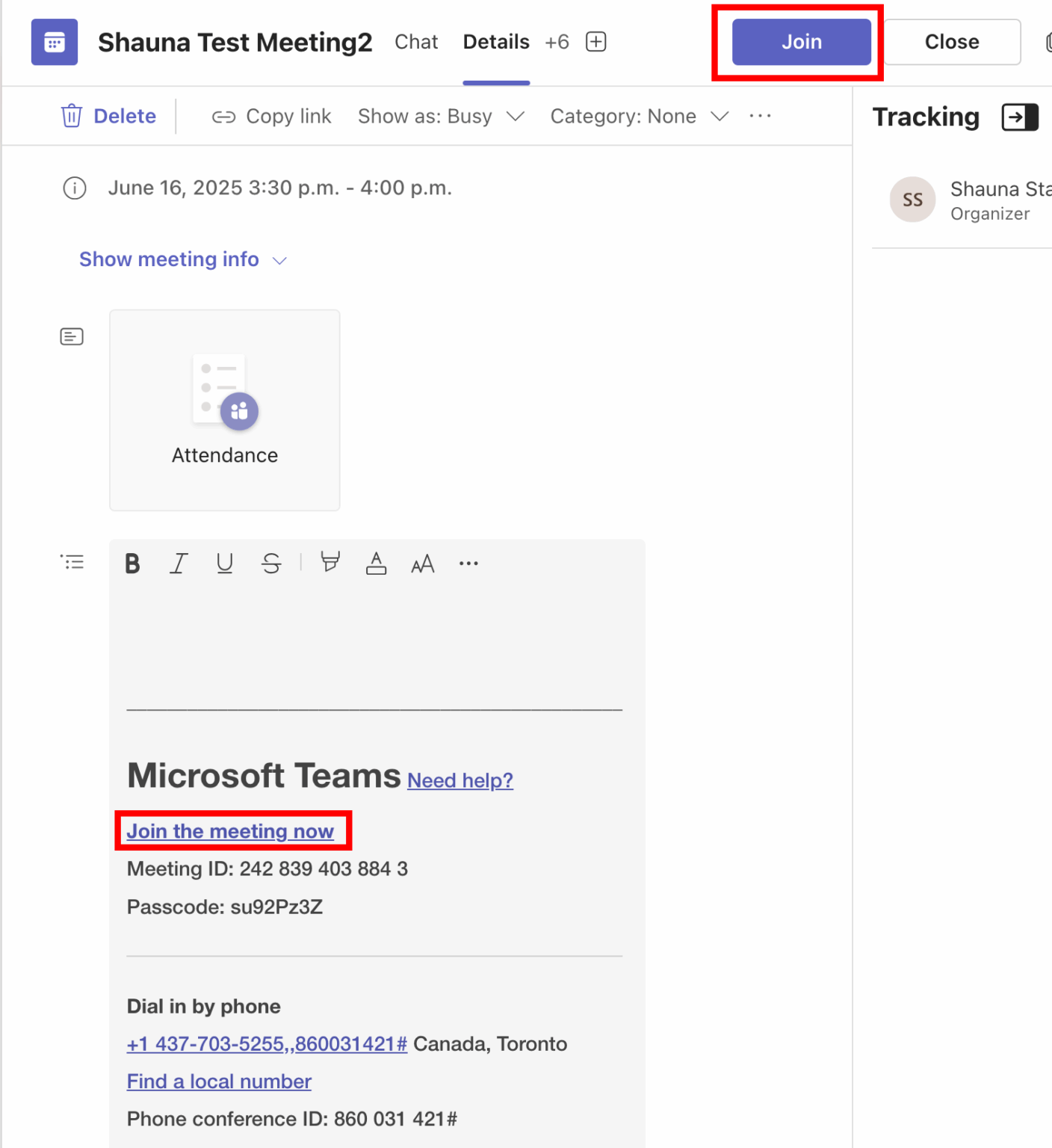Add a tab with the plus icon
Screen dimensions: 1052x1148
[595, 42]
